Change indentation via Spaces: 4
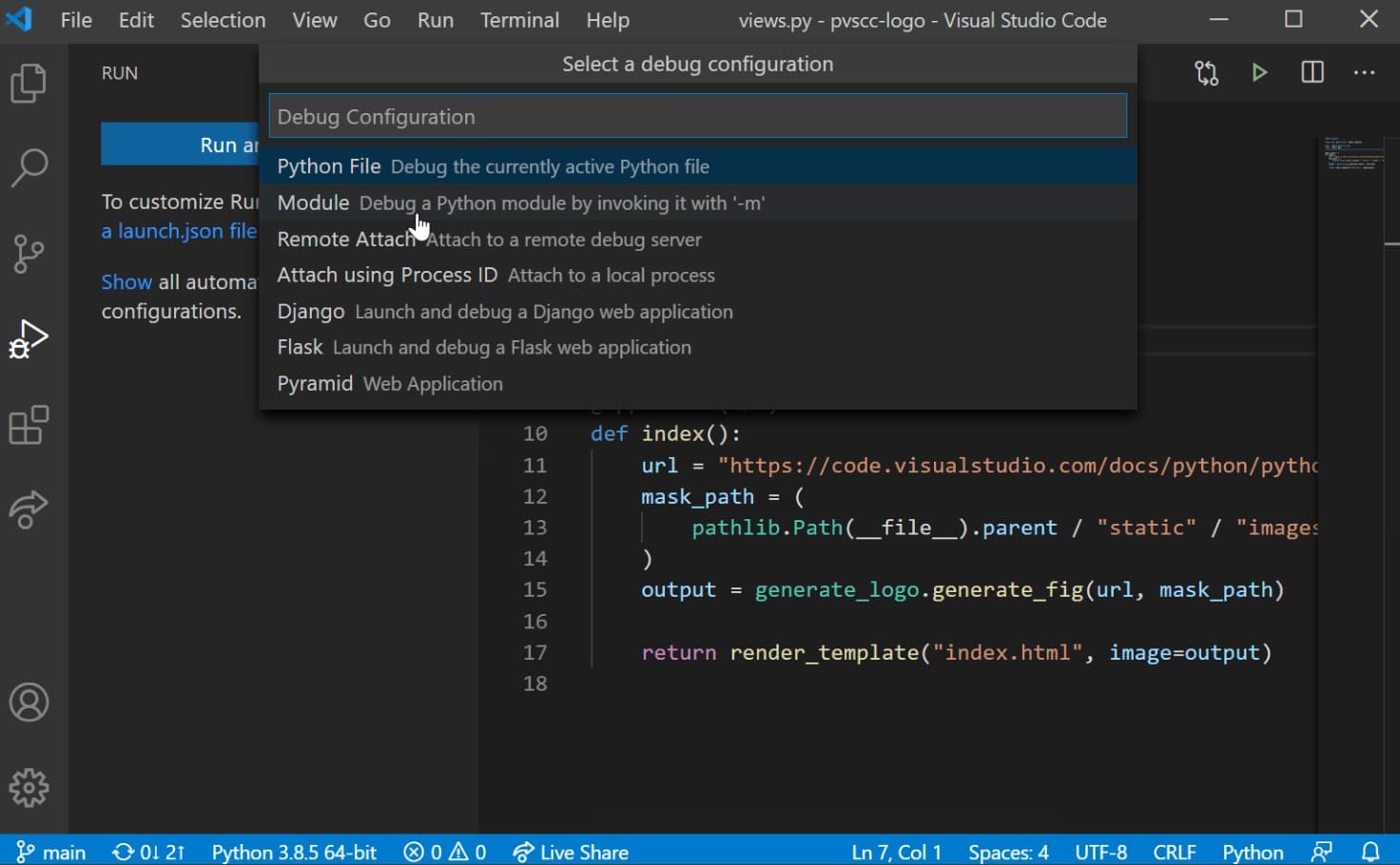Screen dimensions: 1400x865 click(x=1008, y=852)
